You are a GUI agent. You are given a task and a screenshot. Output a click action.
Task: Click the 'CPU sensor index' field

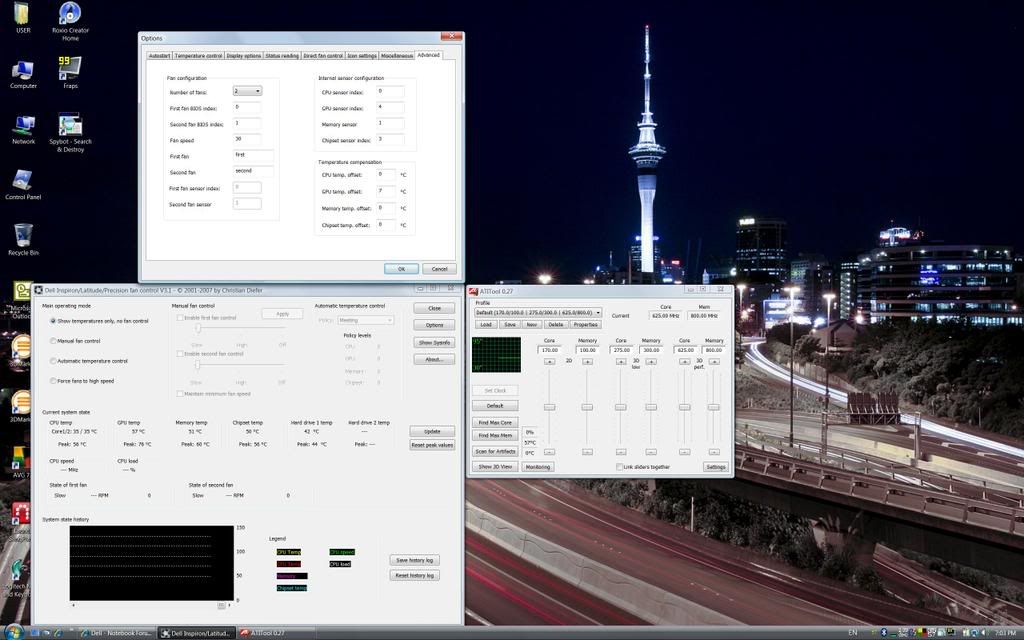coord(391,92)
